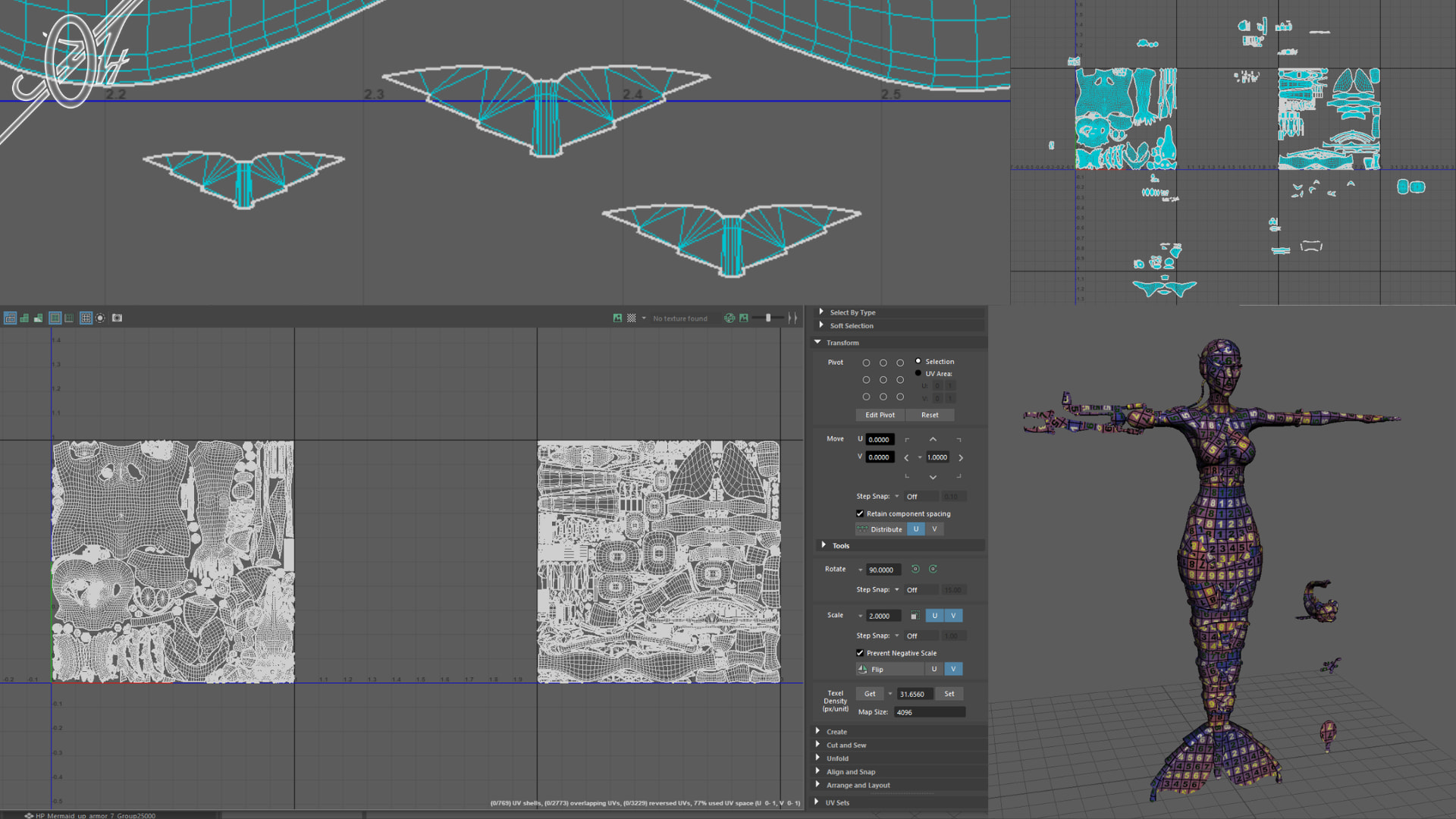Click the texel density Set button
1456x819 pixels.
coord(949,694)
